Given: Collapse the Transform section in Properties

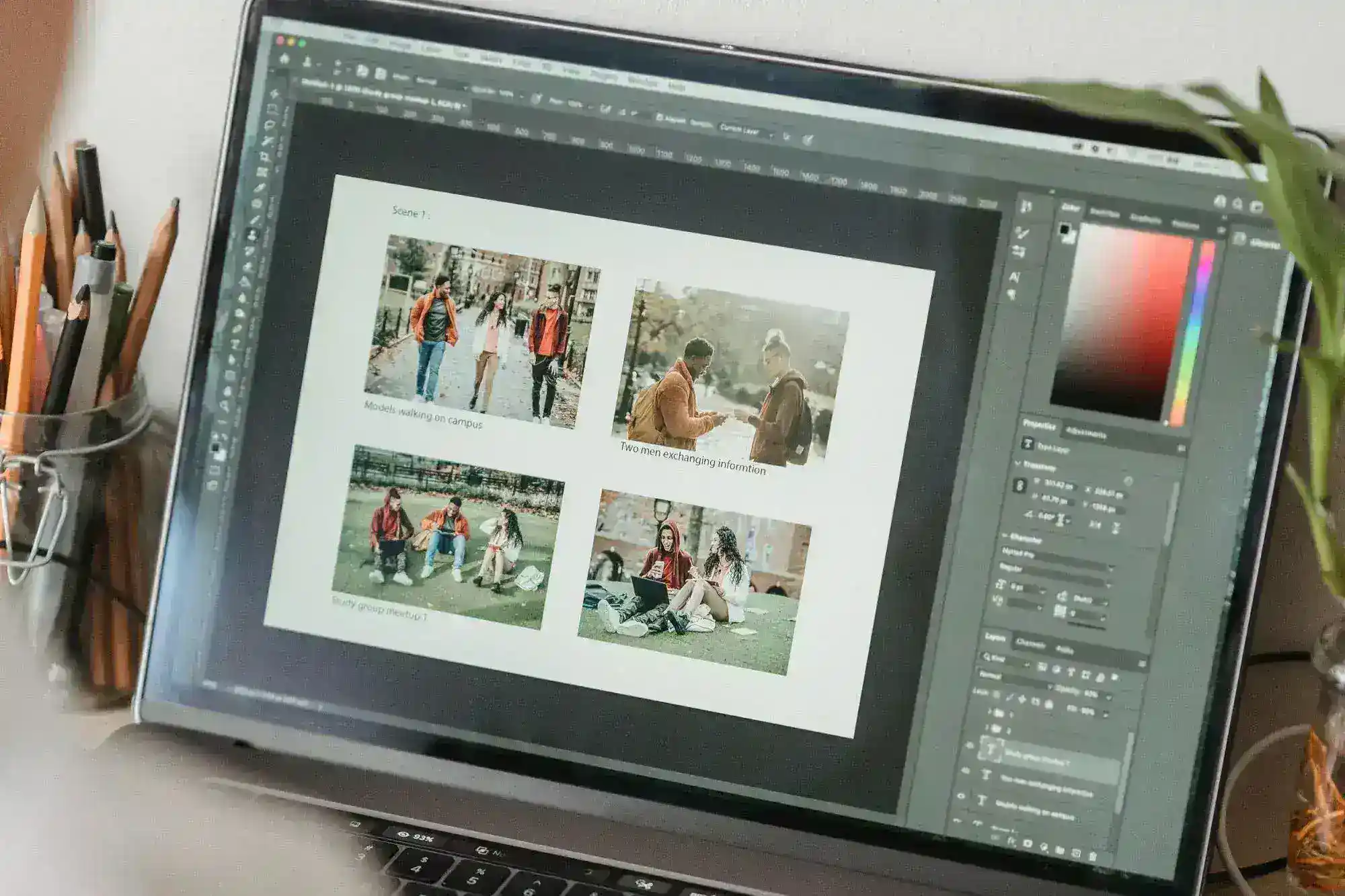Looking at the screenshot, I should [x=1017, y=464].
